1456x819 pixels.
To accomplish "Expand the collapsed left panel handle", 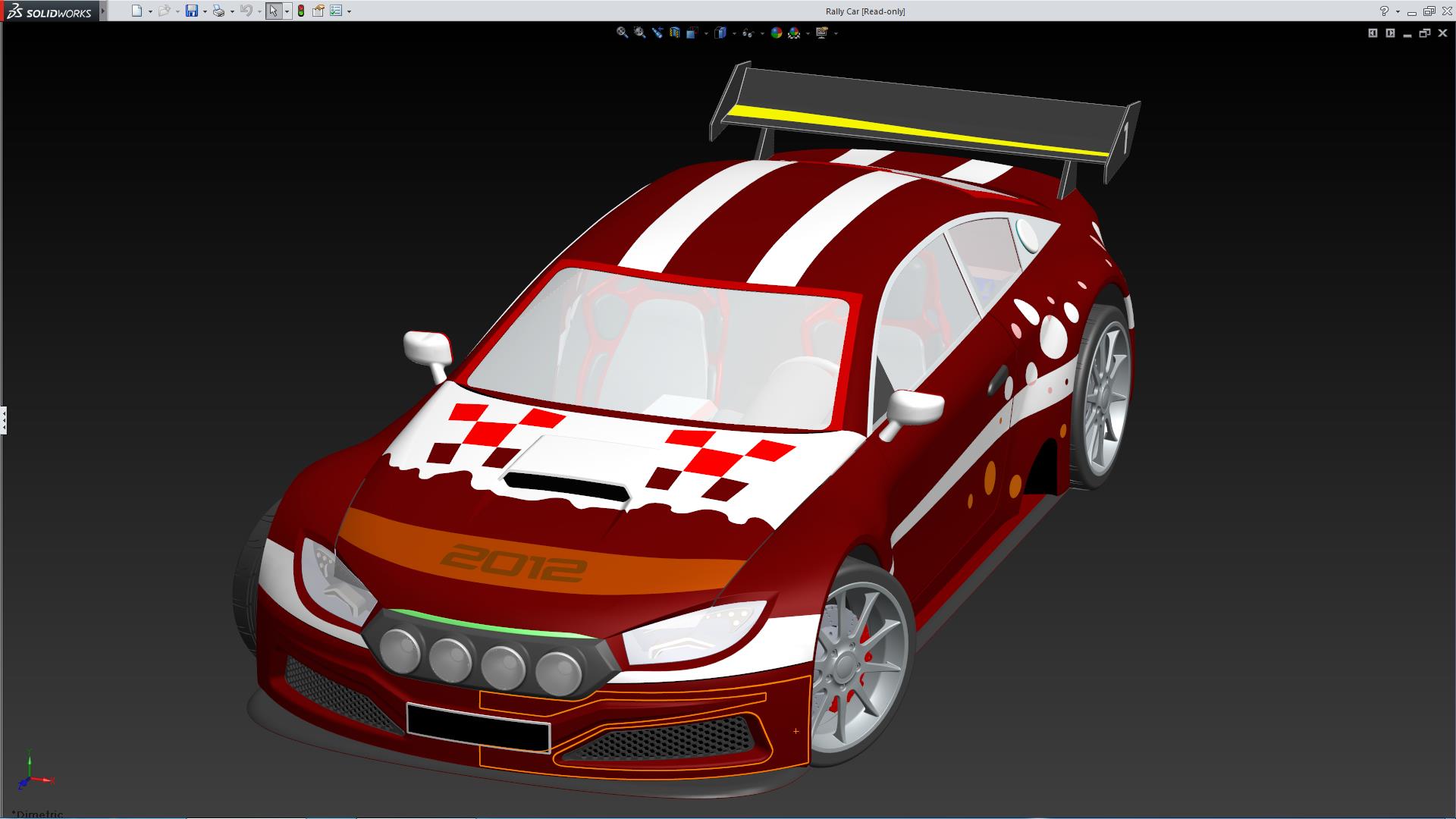I will (x=4, y=419).
